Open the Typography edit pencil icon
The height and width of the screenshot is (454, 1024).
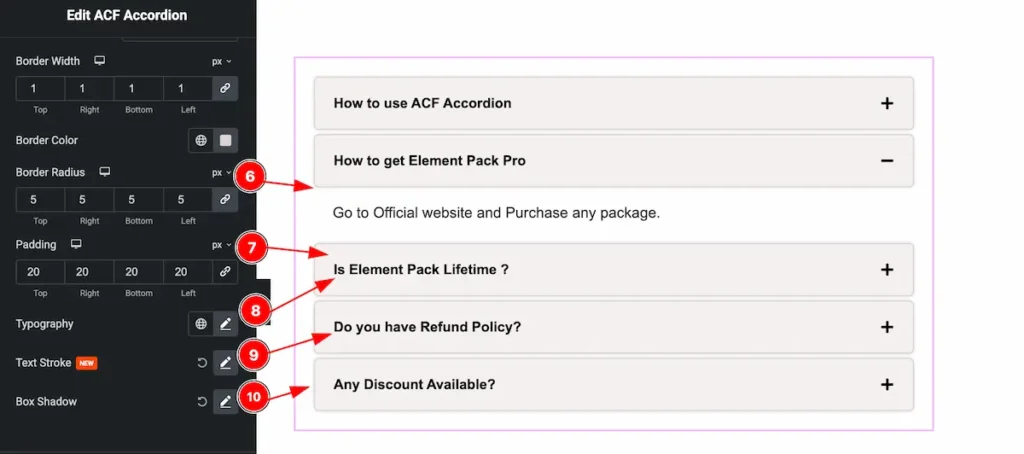pyautogui.click(x=226, y=324)
